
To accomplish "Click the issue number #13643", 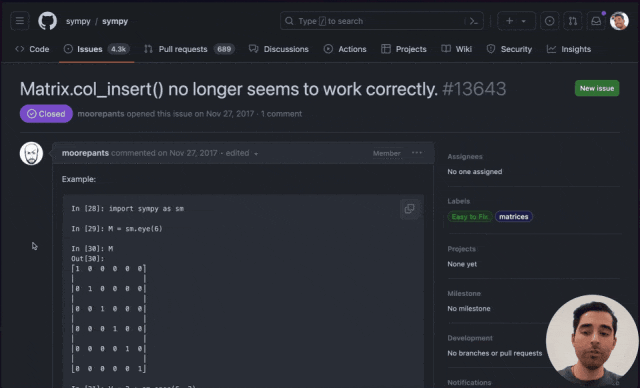I will coord(474,89).
